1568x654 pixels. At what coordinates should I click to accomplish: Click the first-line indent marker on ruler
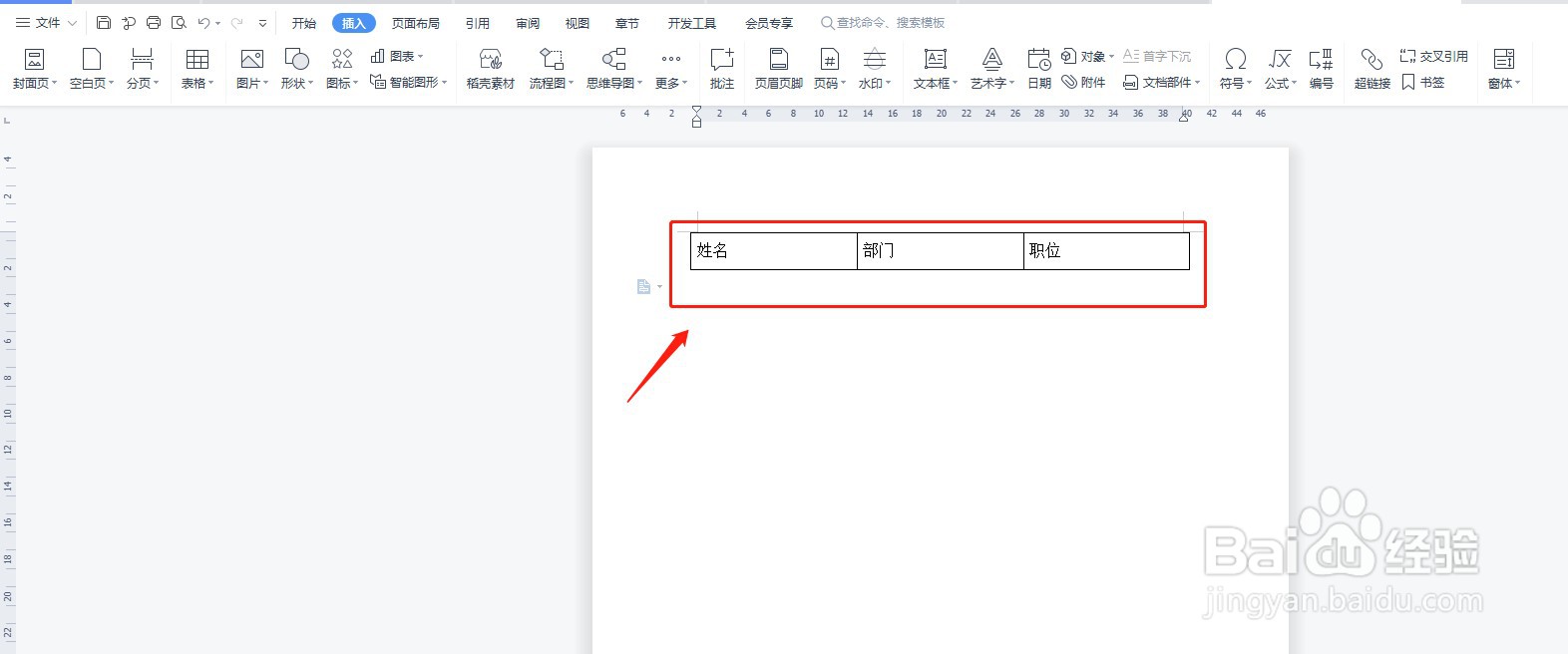click(x=696, y=109)
